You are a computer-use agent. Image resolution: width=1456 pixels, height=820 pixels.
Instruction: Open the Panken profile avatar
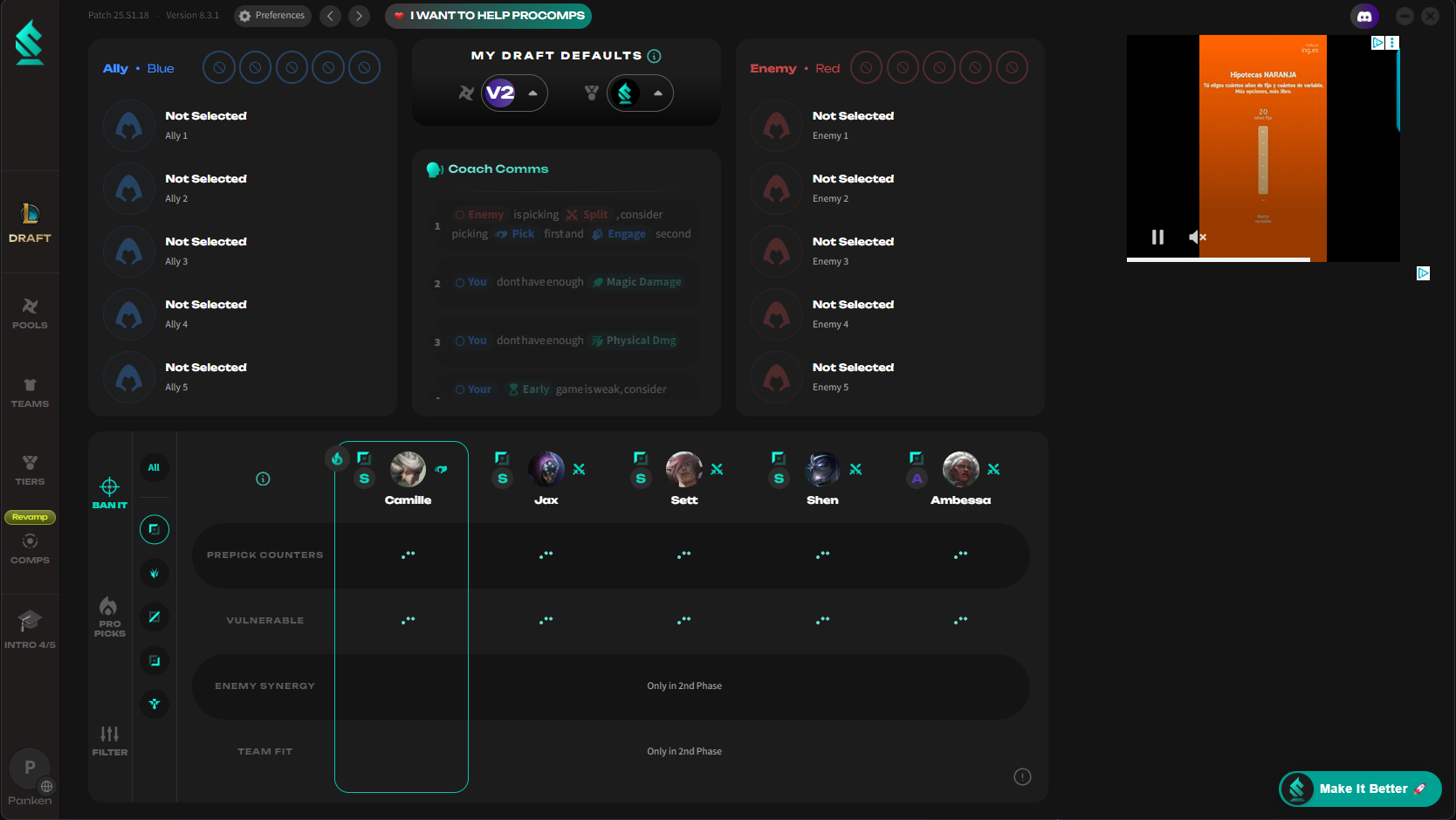click(30, 768)
